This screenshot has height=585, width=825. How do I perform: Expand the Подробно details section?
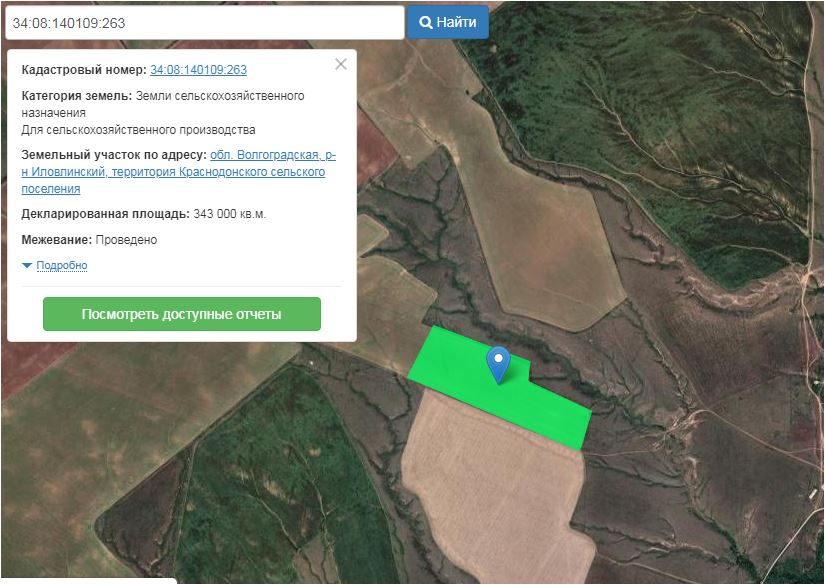click(62, 266)
